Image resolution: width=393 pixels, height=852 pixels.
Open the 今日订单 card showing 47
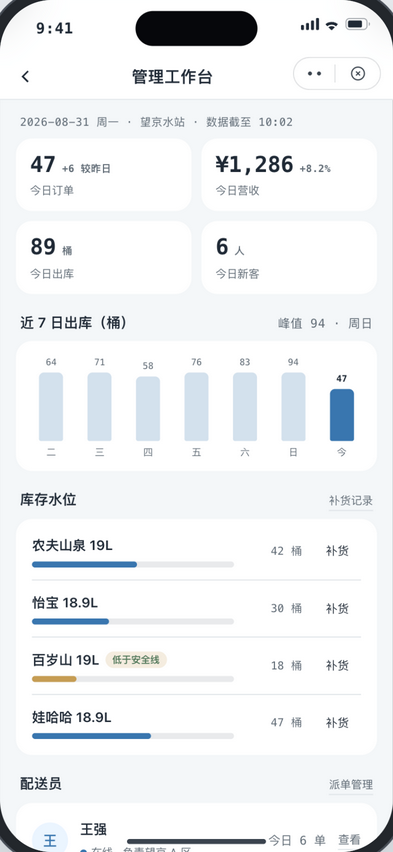104,175
